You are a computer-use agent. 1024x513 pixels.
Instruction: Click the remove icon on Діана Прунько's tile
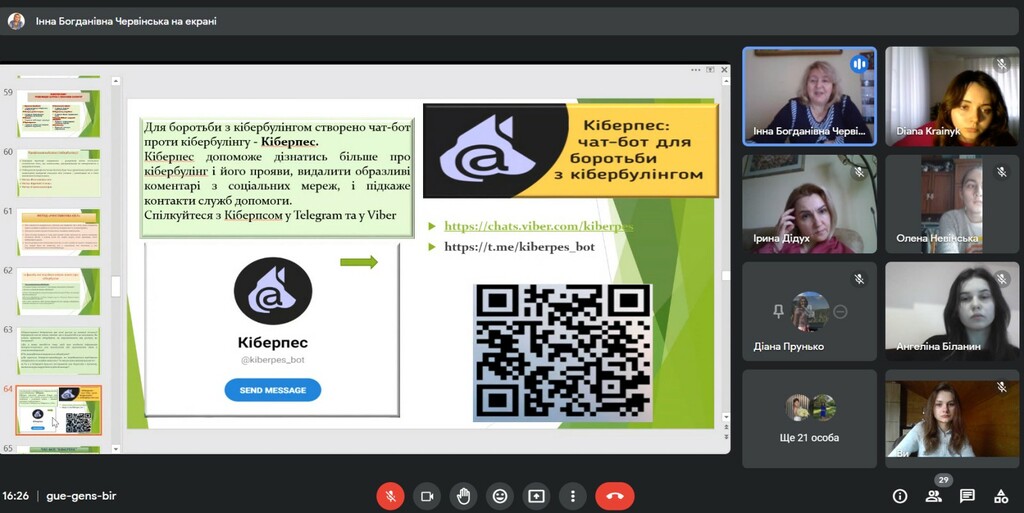click(840, 312)
